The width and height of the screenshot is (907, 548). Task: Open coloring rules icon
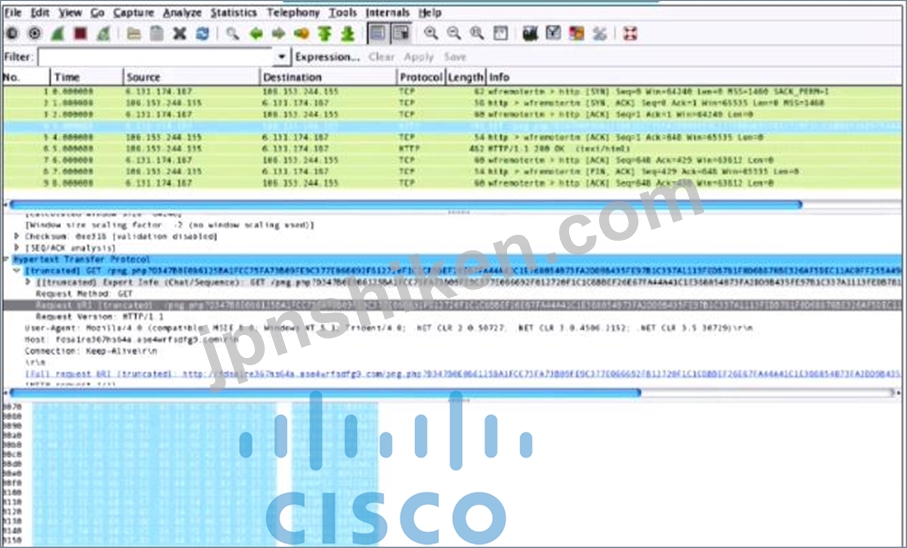(x=577, y=34)
